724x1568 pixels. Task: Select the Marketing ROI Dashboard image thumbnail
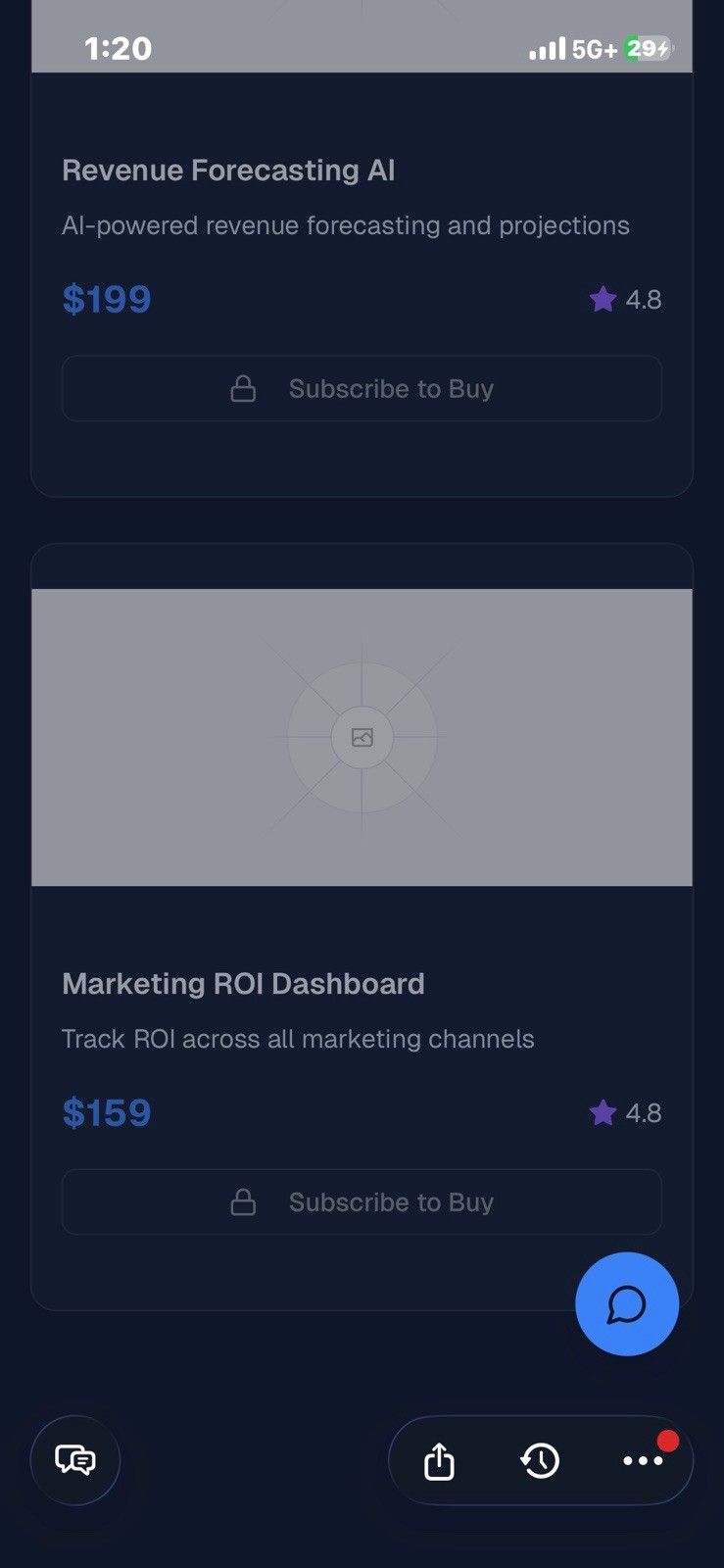(x=362, y=737)
